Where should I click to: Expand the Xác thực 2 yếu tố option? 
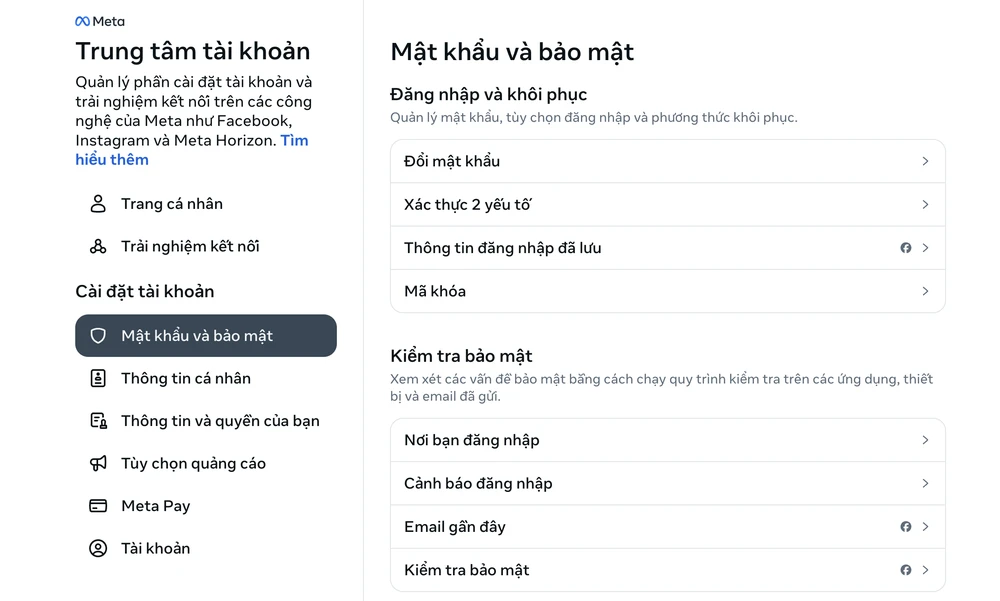(x=667, y=204)
